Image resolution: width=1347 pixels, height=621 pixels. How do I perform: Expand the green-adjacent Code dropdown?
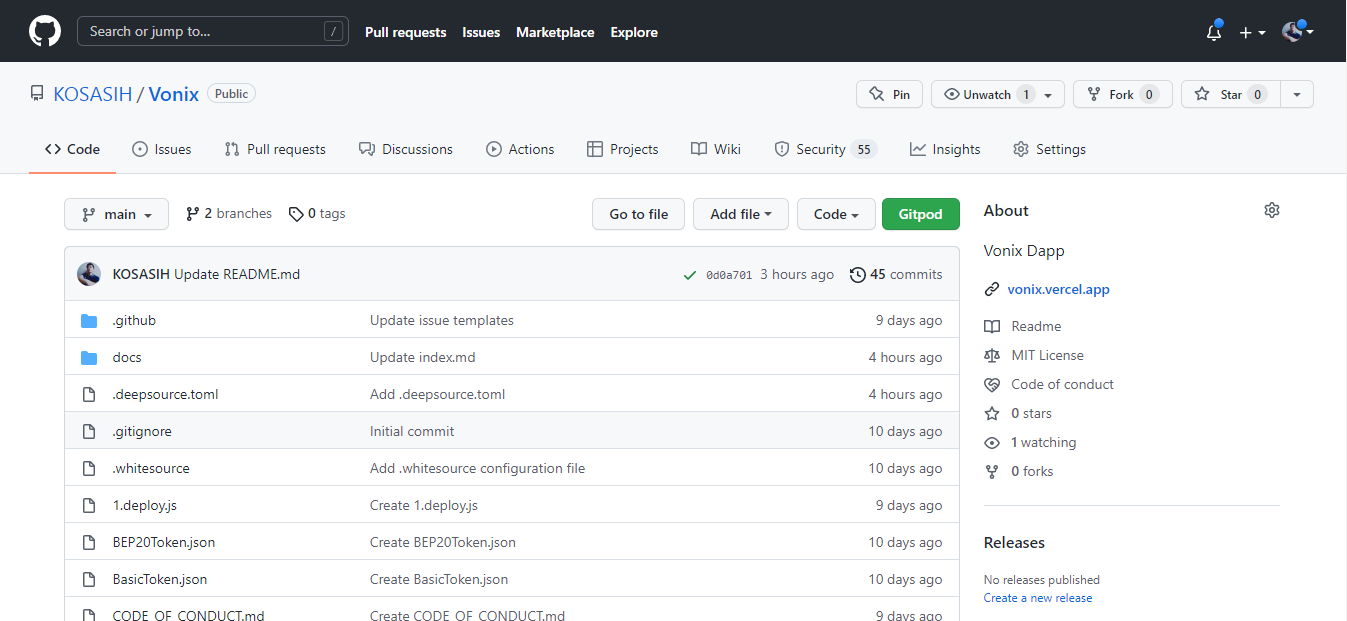836,214
